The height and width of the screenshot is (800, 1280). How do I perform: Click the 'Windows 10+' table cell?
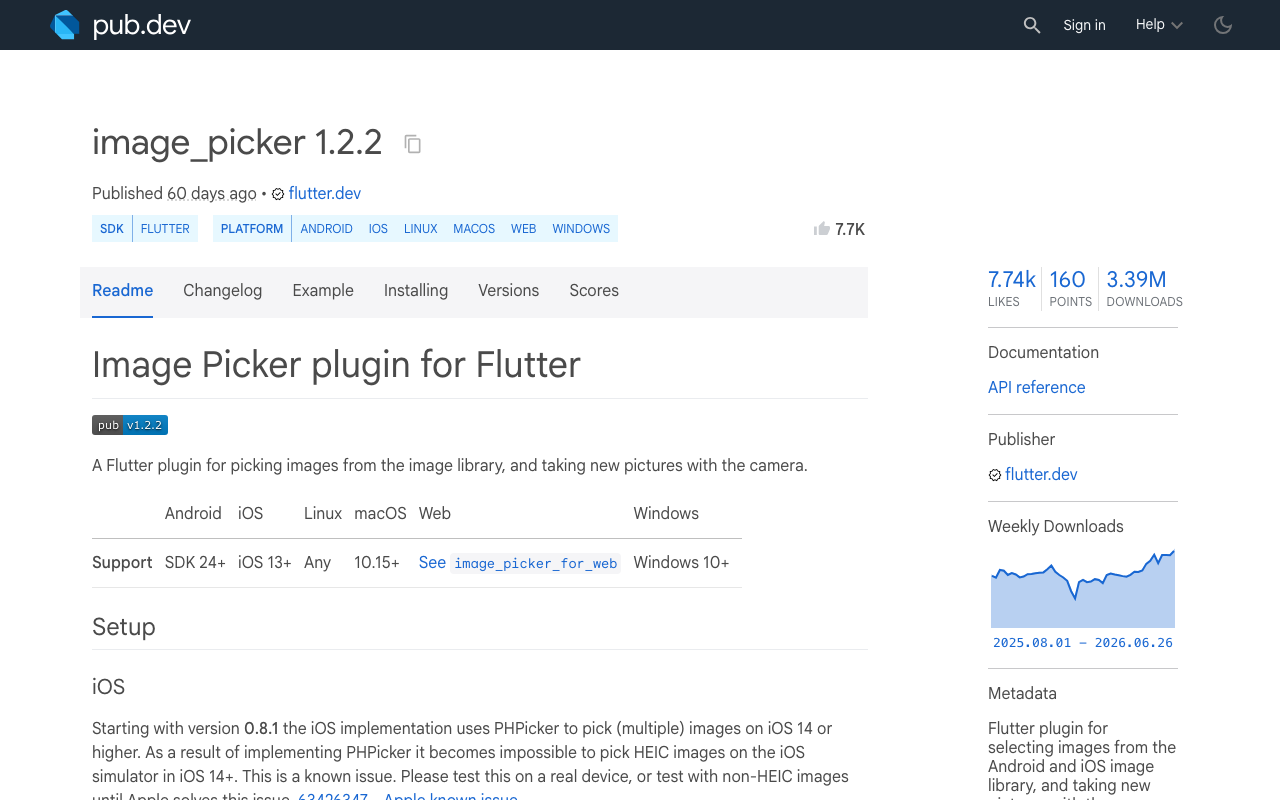click(x=681, y=563)
